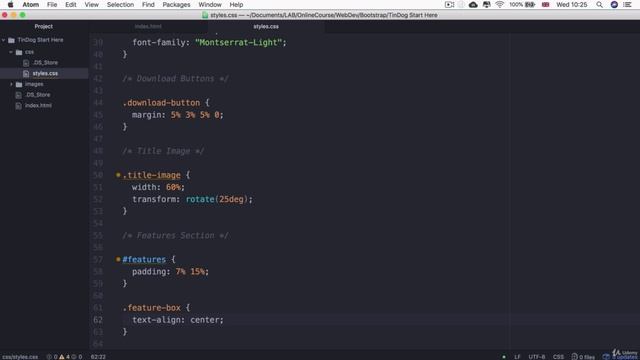Click the battery status in menu bar
Viewport: 640px width, 360px height.
522,4
